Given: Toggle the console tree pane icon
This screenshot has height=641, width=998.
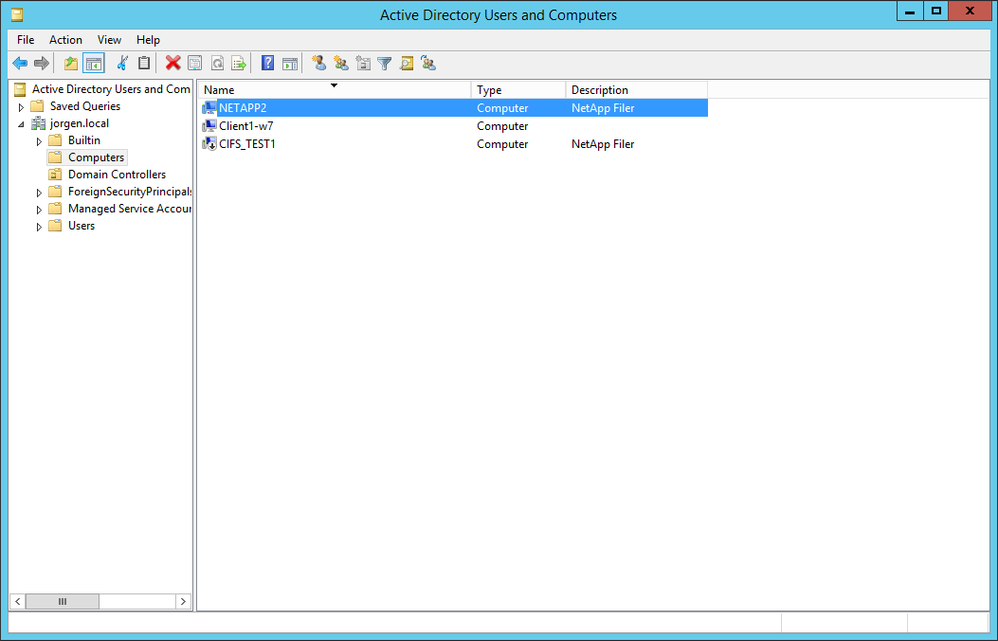Looking at the screenshot, I should point(93,63).
